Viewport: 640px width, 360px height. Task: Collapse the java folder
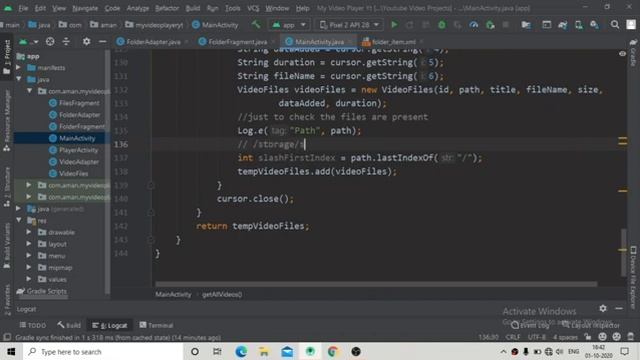pos(19,79)
